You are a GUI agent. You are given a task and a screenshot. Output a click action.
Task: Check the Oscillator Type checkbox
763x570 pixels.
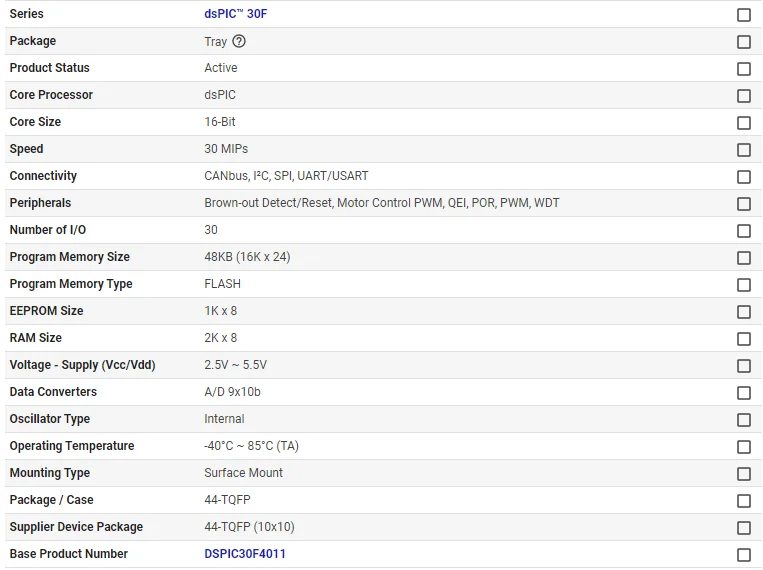[x=744, y=420]
